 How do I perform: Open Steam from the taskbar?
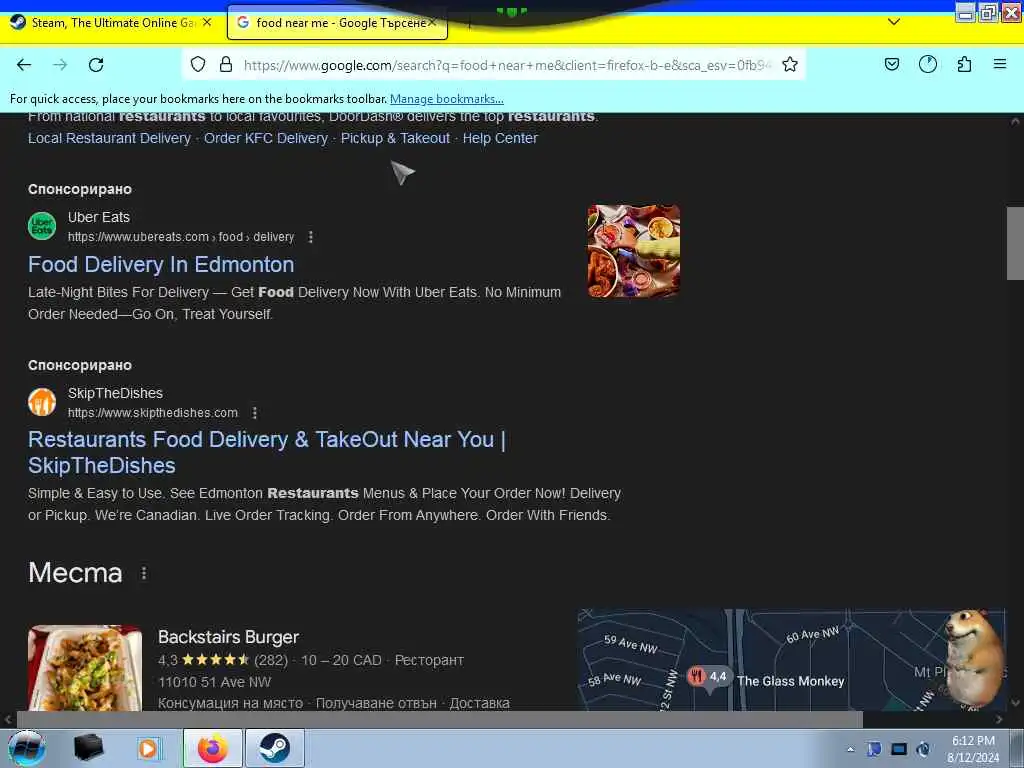(275, 748)
